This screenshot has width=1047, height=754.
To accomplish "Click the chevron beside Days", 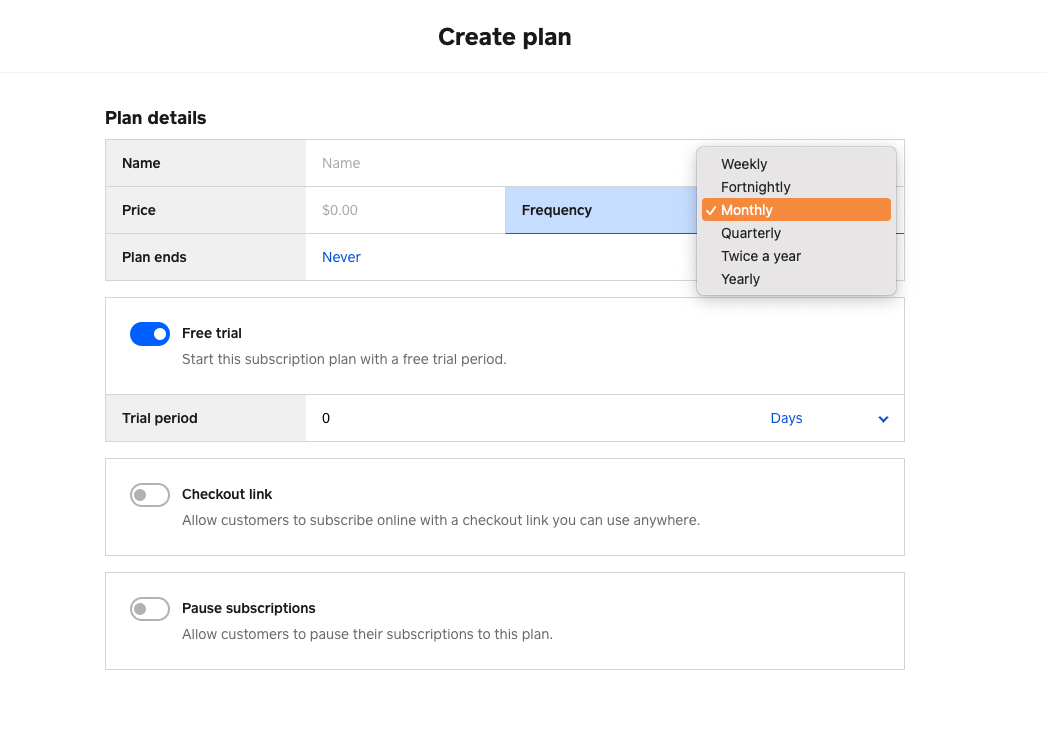I will 883,419.
